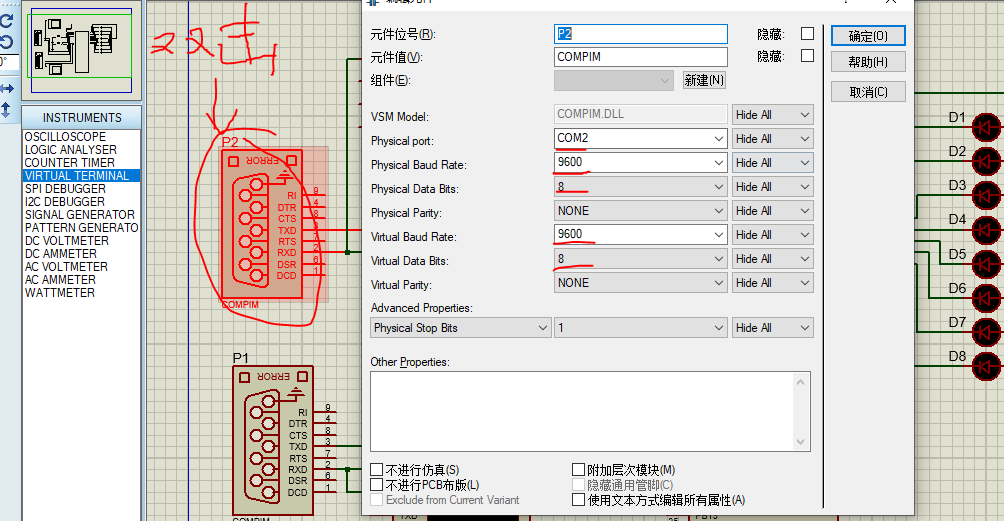
Task: Select DC AMMETER instrument
Action: click(x=81, y=253)
